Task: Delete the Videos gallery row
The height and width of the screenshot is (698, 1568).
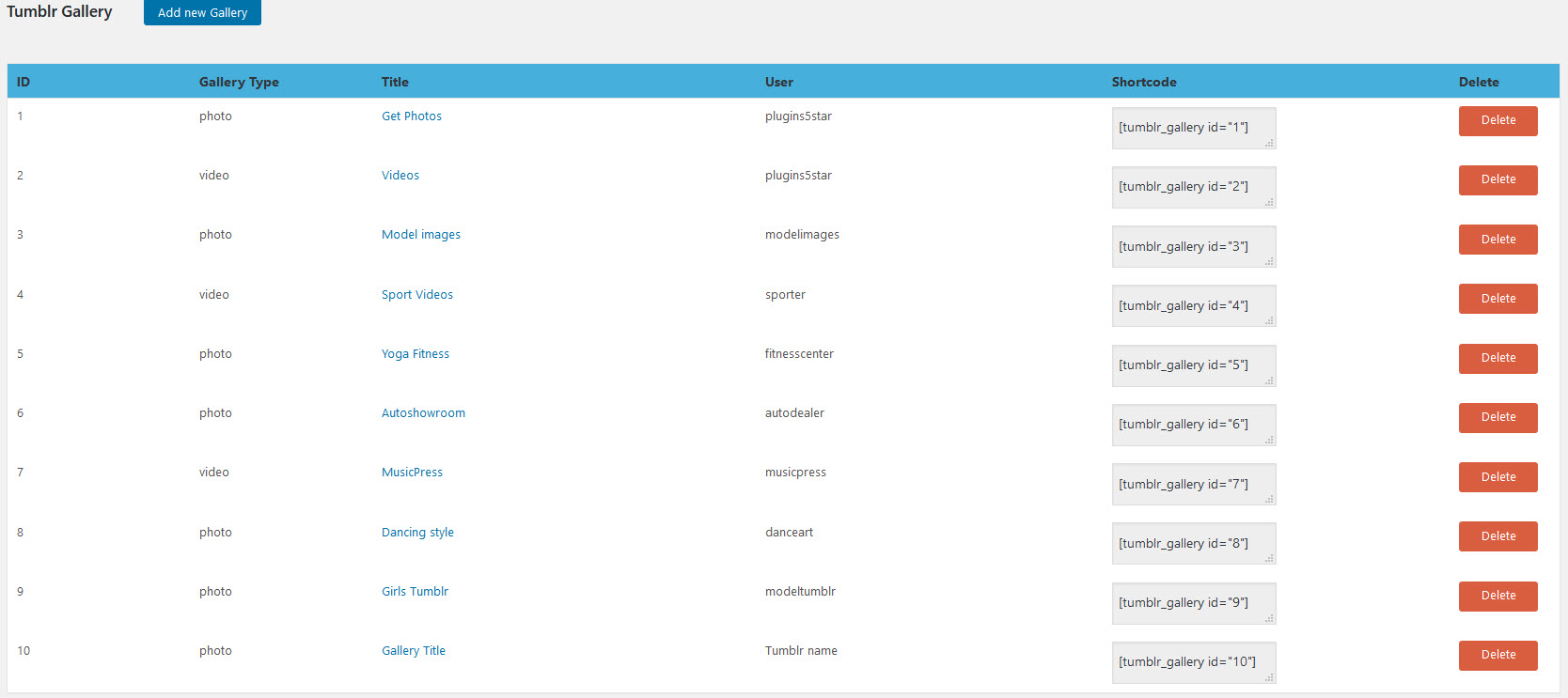Action: coord(1498,179)
